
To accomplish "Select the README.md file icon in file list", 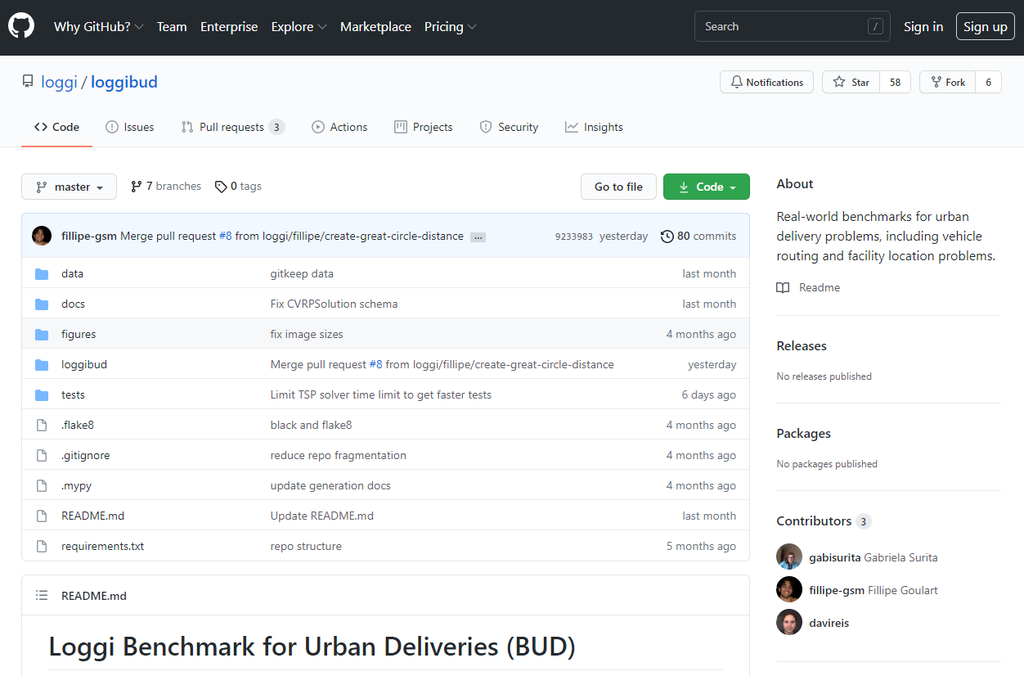I will click(x=42, y=516).
